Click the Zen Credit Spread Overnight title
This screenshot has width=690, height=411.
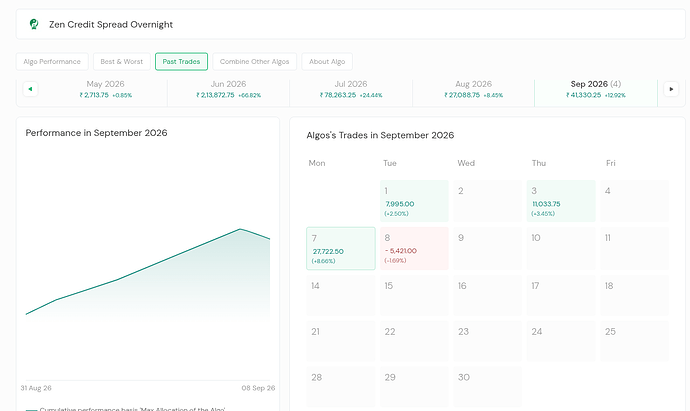tap(111, 25)
